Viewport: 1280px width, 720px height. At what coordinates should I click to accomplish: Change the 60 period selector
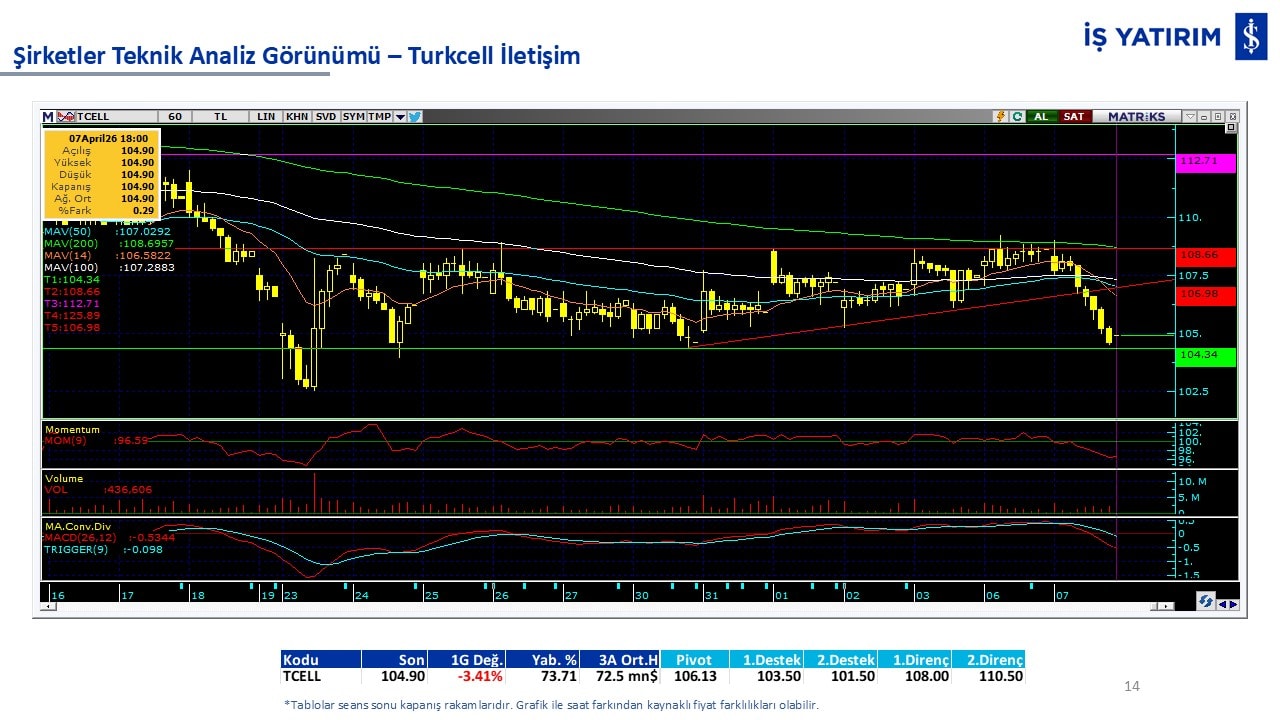coord(175,117)
